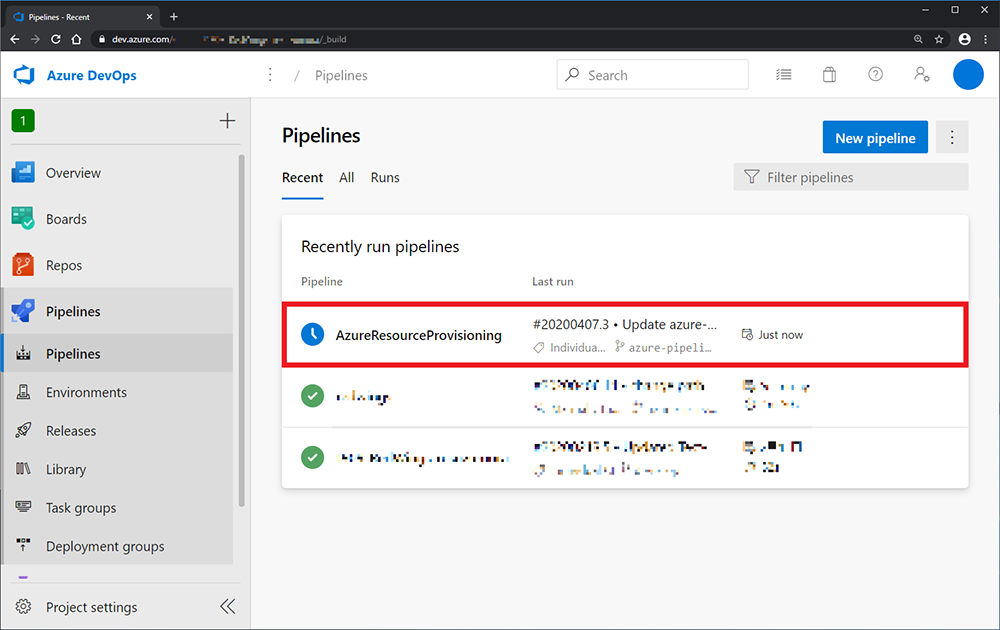1000x630 pixels.
Task: Click the Pipelines breadcrumb link
Action: (341, 75)
